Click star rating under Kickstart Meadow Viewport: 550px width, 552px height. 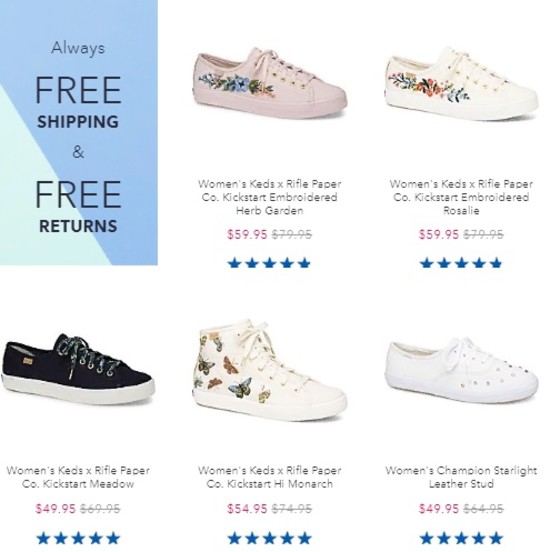pyautogui.click(x=78, y=538)
